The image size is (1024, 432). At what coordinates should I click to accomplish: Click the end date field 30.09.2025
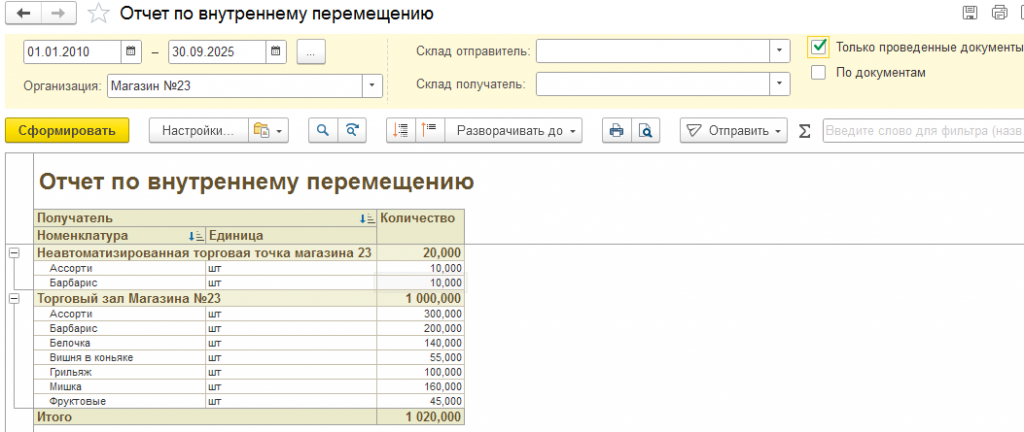click(217, 52)
